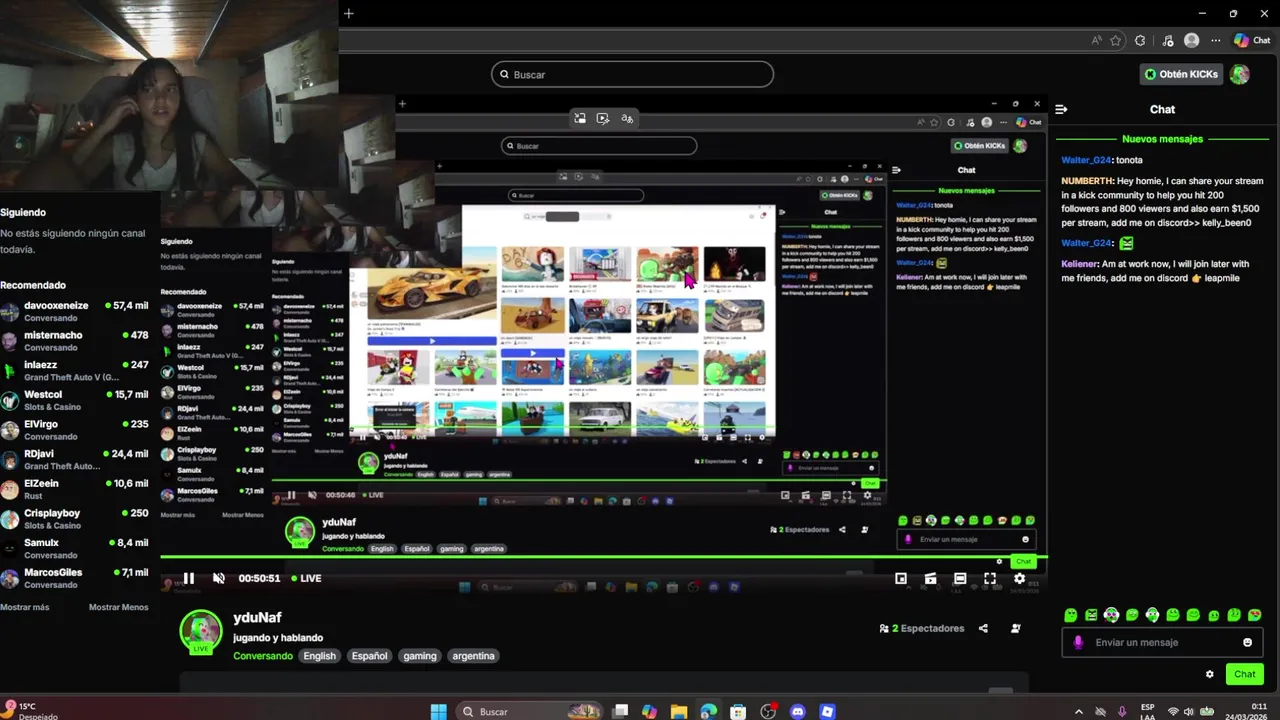Open ElZeein Rust channel

click(75, 489)
